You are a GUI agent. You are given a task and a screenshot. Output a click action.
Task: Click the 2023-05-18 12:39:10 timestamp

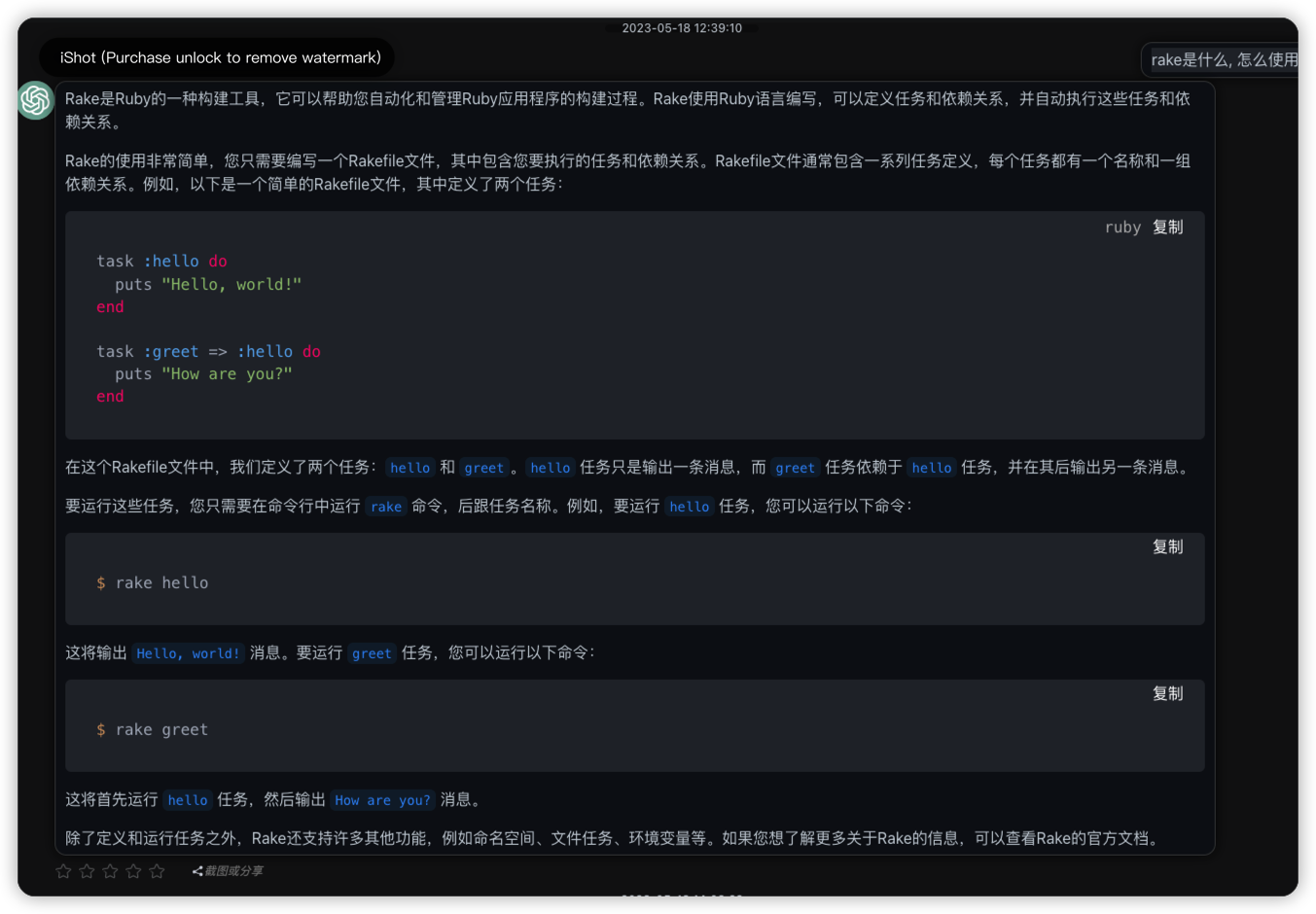point(682,28)
